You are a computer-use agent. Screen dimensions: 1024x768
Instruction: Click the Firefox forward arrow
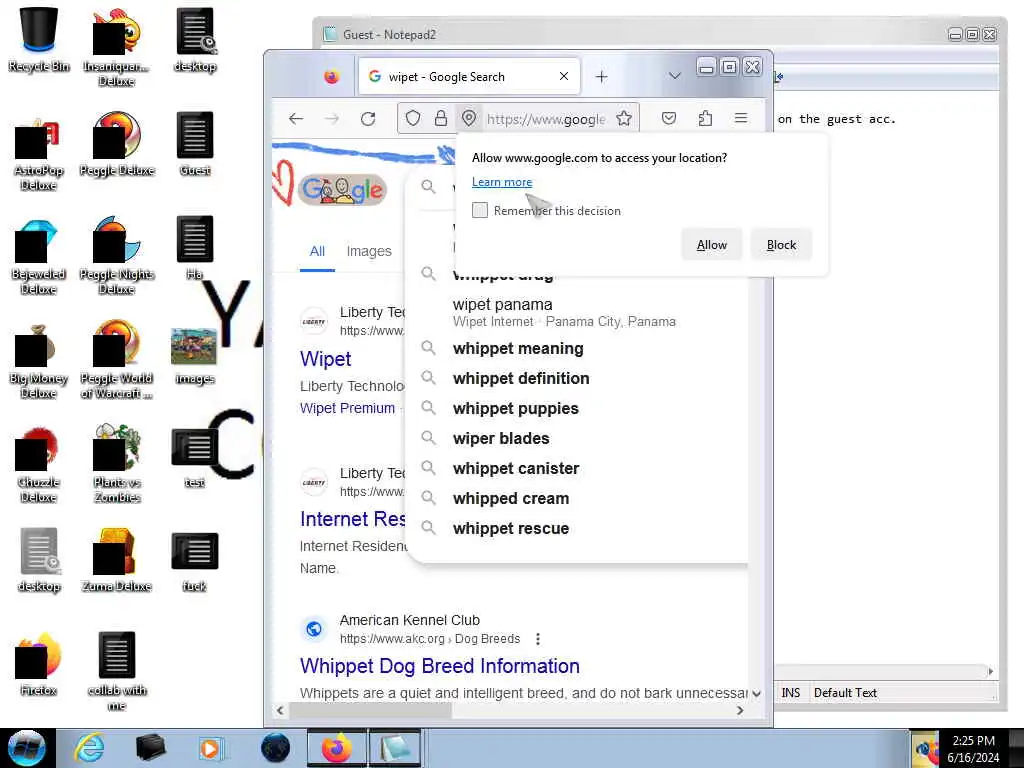332,118
